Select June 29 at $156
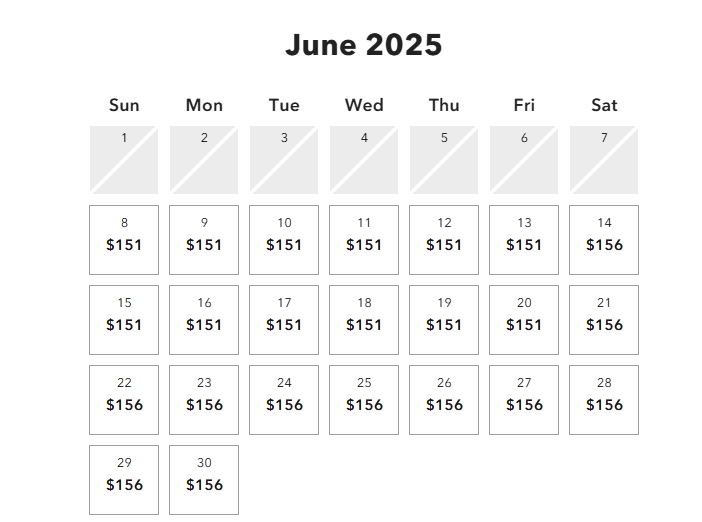Image resolution: width=702 pixels, height=522 pixels. pyautogui.click(x=124, y=480)
